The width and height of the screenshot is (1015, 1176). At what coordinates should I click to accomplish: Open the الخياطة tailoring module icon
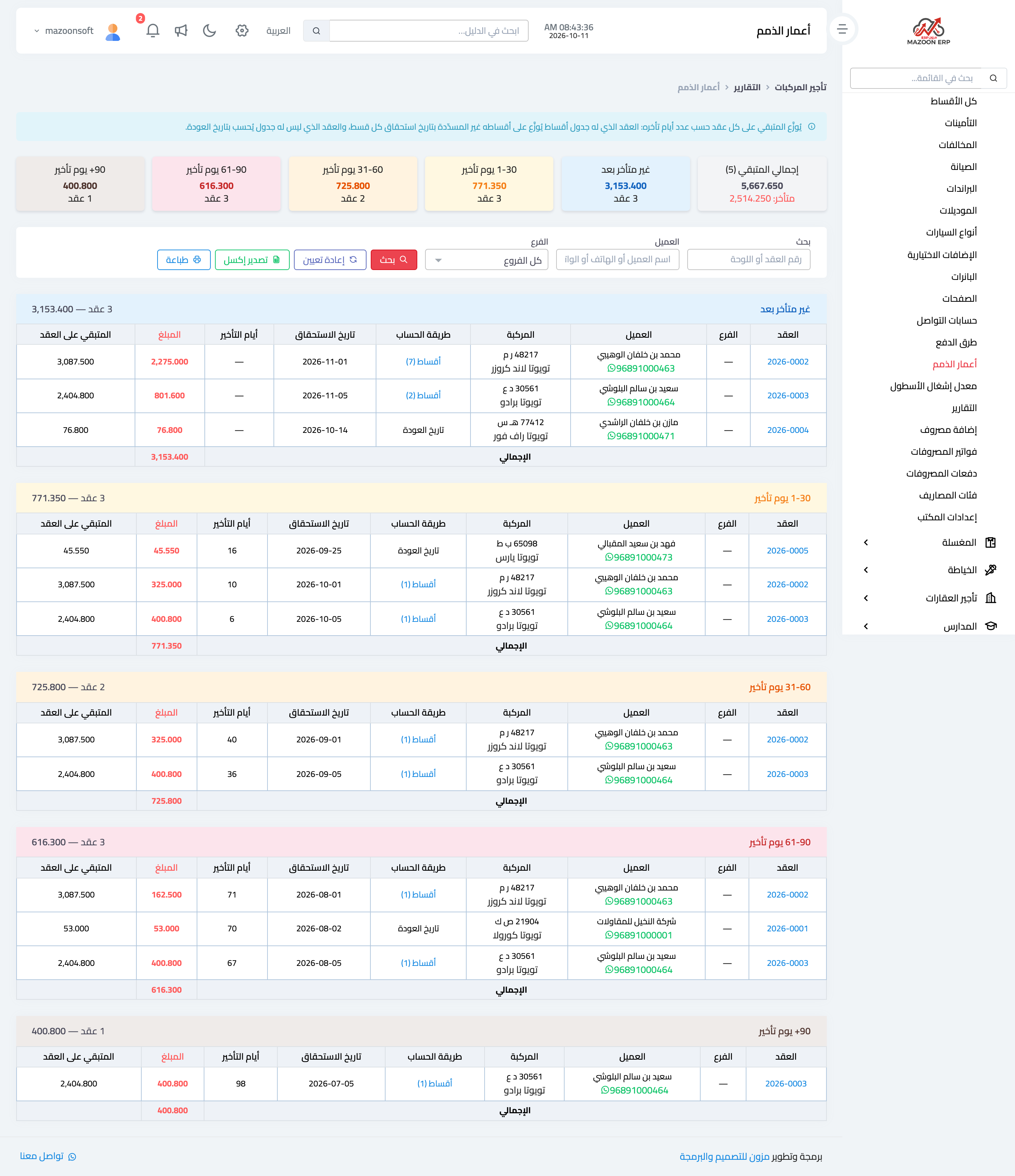pyautogui.click(x=991, y=570)
